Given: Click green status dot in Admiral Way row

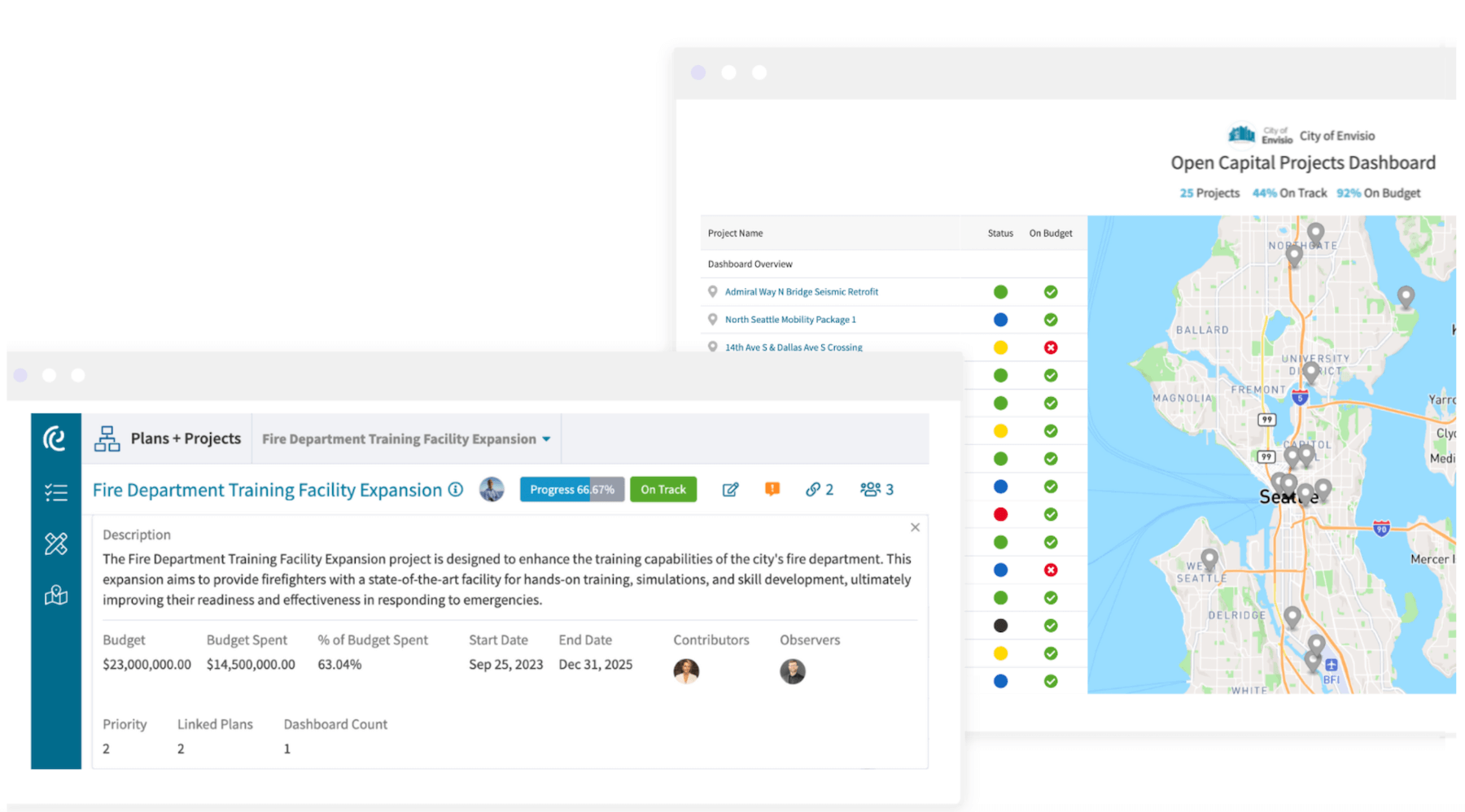Looking at the screenshot, I should tap(1000, 291).
